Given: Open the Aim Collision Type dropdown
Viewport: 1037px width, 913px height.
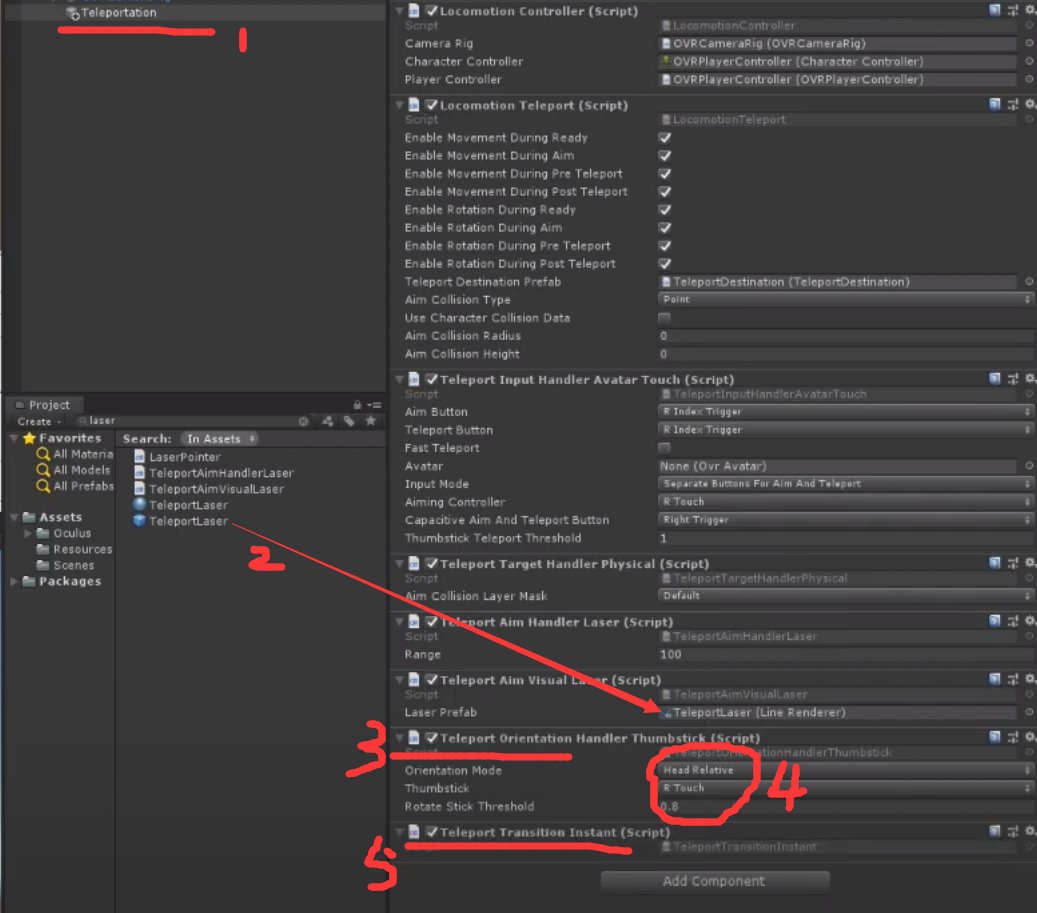Looking at the screenshot, I should 845,299.
